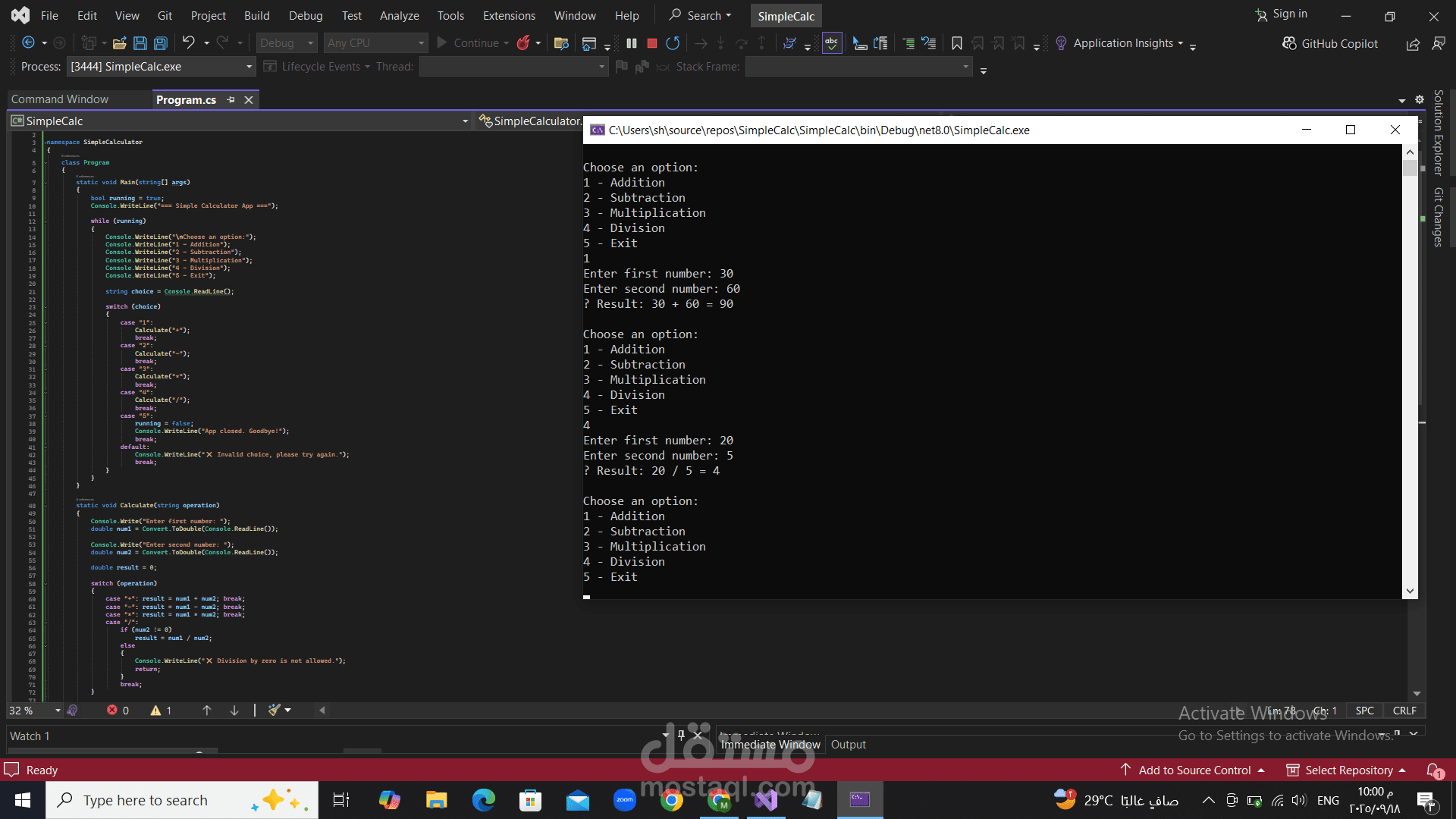Screen dimensions: 1456x819
Task: Open the Debug menu
Action: (x=306, y=15)
